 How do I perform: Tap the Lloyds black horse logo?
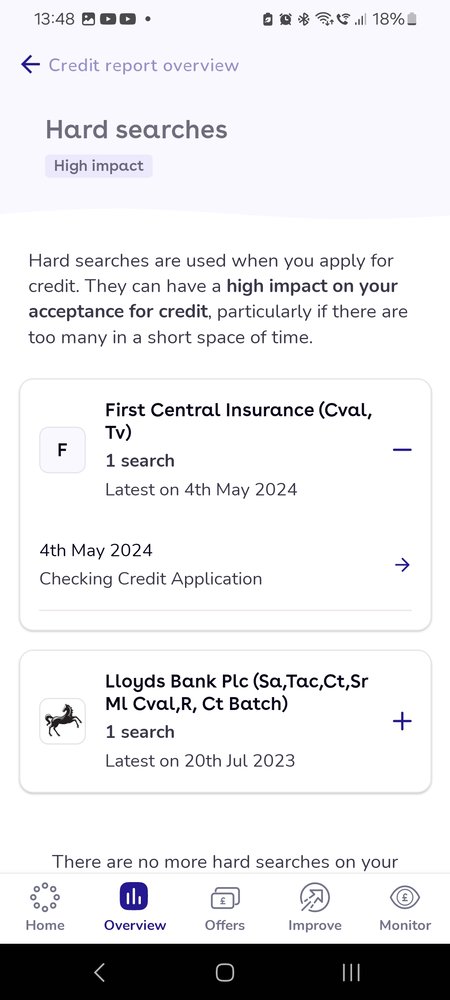pyautogui.click(x=62, y=721)
